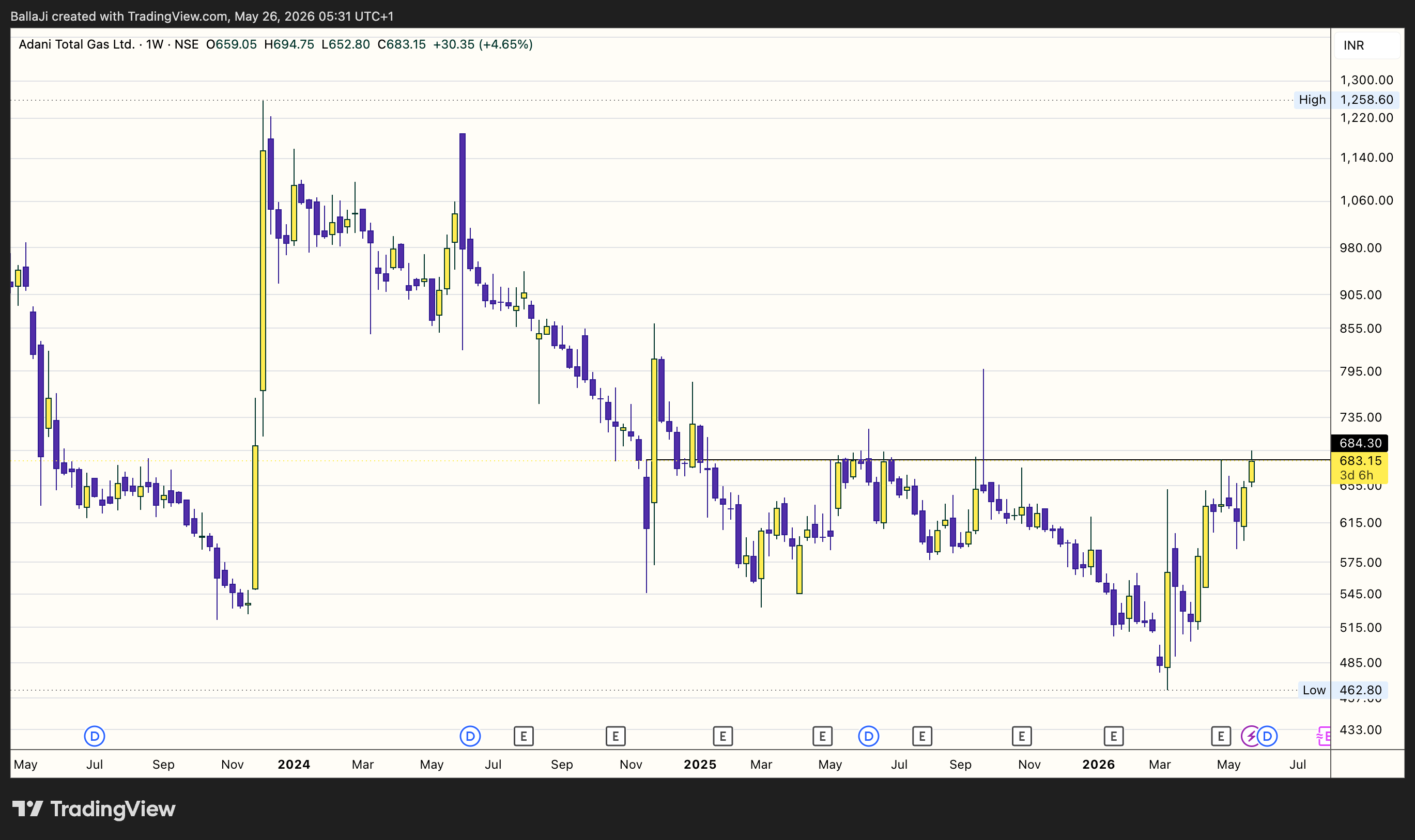Click the big yellow candle before 2024 label

coord(263,271)
